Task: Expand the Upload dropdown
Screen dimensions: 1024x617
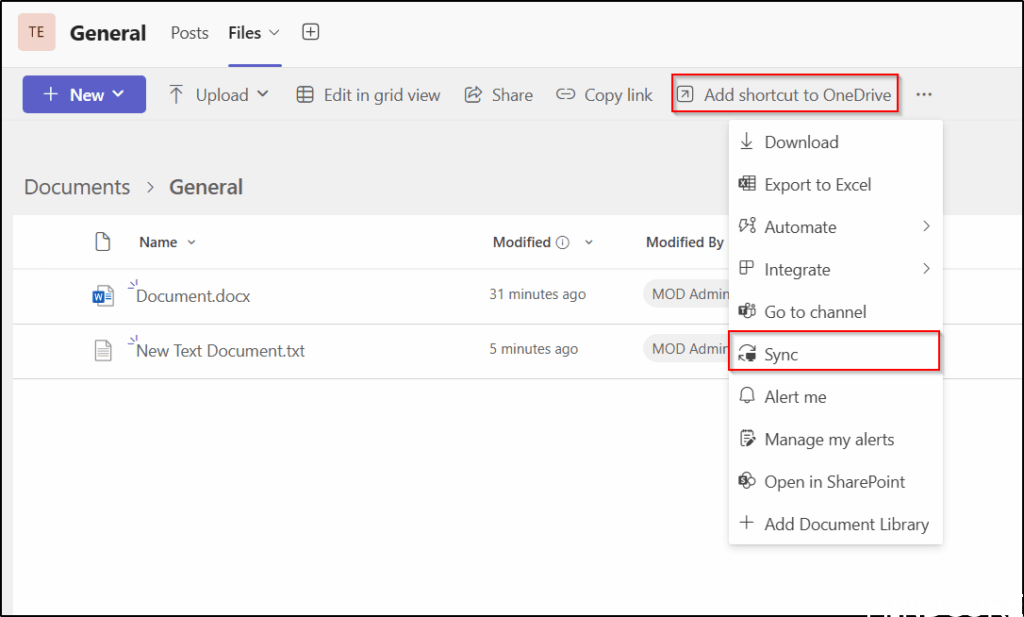Action: pyautogui.click(x=219, y=95)
